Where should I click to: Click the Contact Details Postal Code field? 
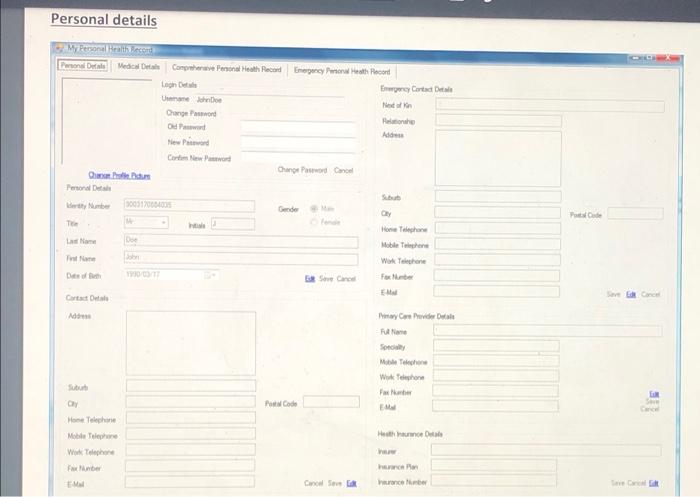pyautogui.click(x=331, y=402)
